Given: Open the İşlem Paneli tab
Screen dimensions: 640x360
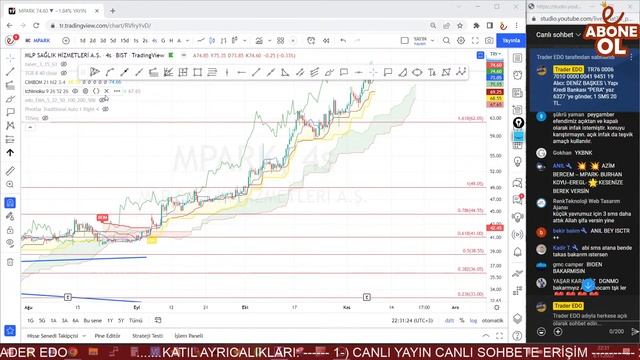Looking at the screenshot, I should 189,336.
